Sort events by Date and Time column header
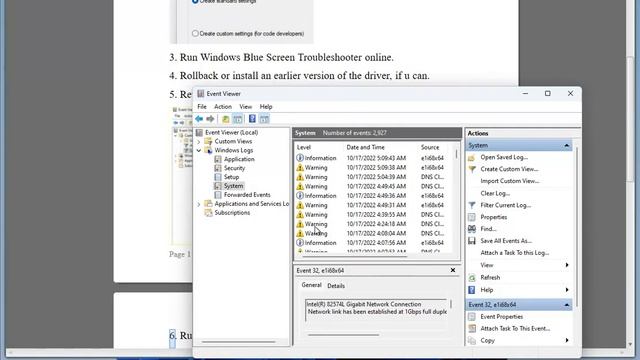640x360 pixels. 365,147
